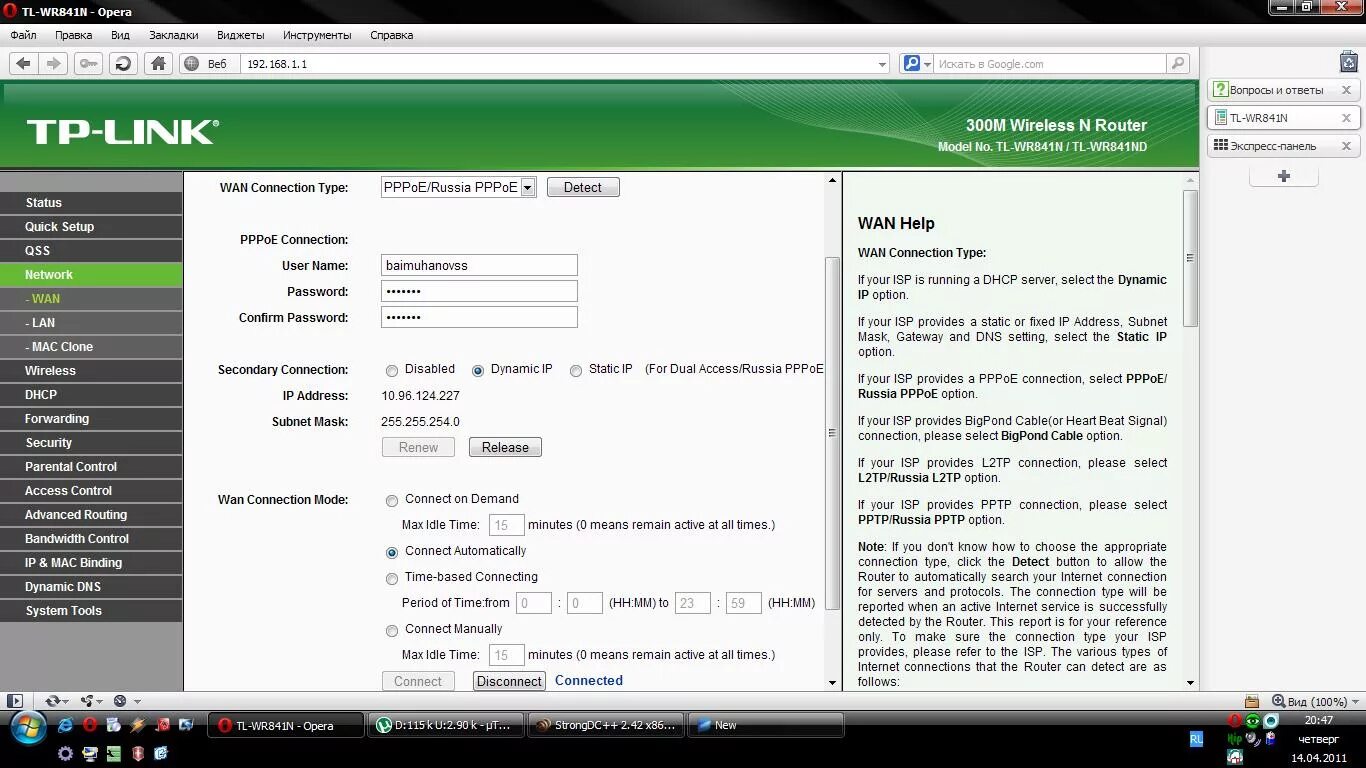Click the User Name input field
This screenshot has height=768, width=1366.
(479, 265)
